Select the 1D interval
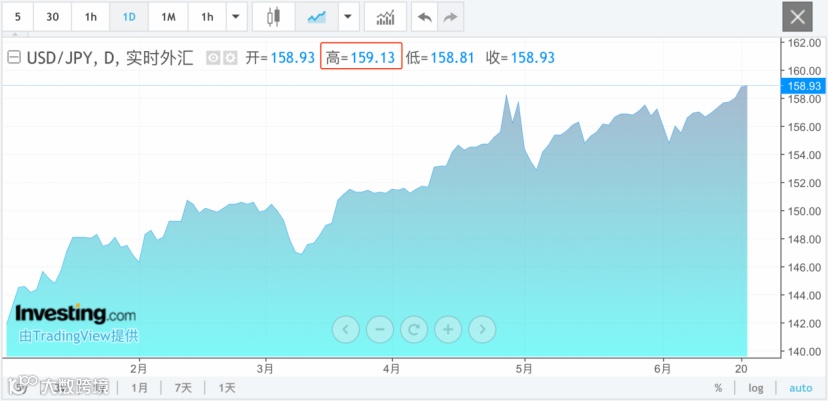 (x=129, y=17)
